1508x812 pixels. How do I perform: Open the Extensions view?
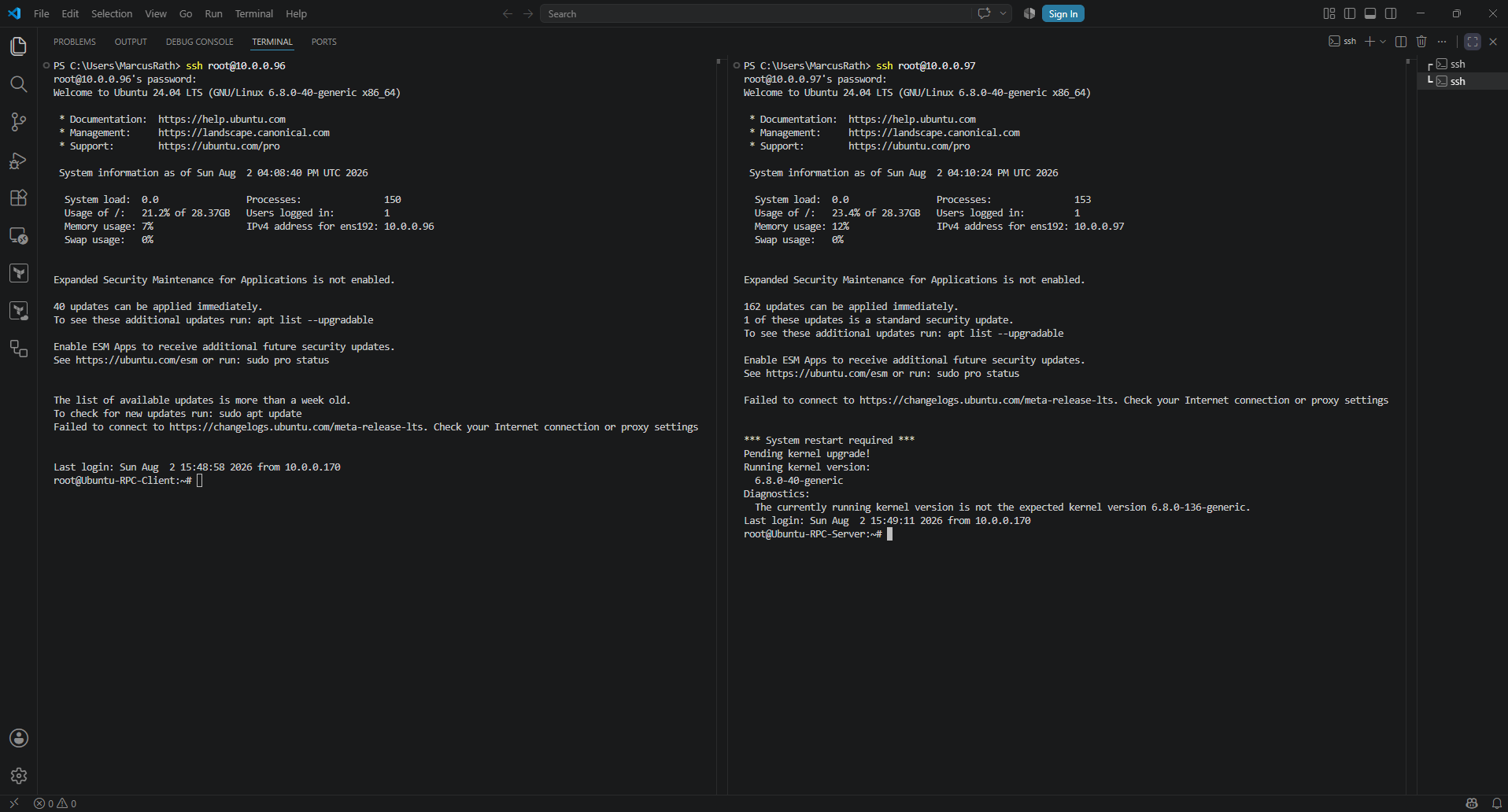[19, 197]
